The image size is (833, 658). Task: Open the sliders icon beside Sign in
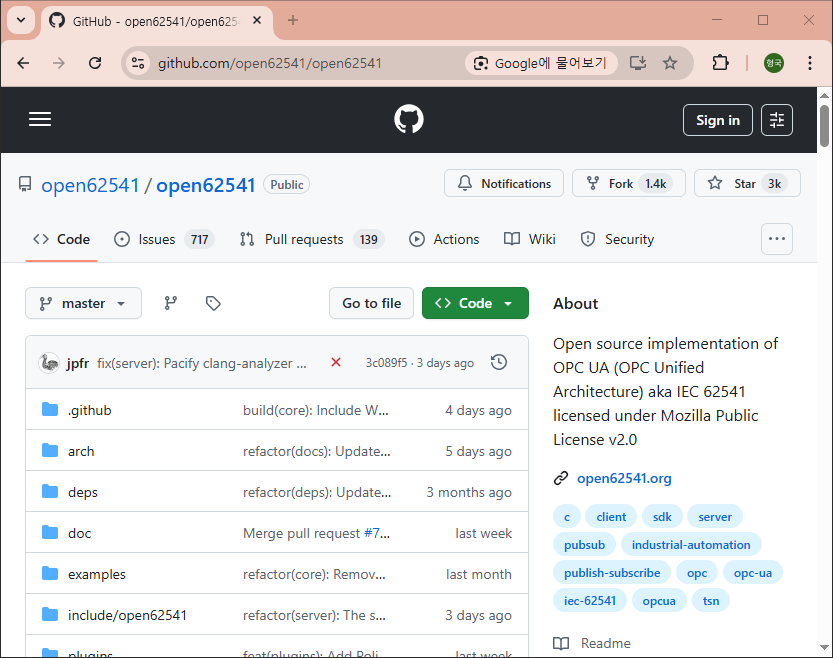(777, 120)
